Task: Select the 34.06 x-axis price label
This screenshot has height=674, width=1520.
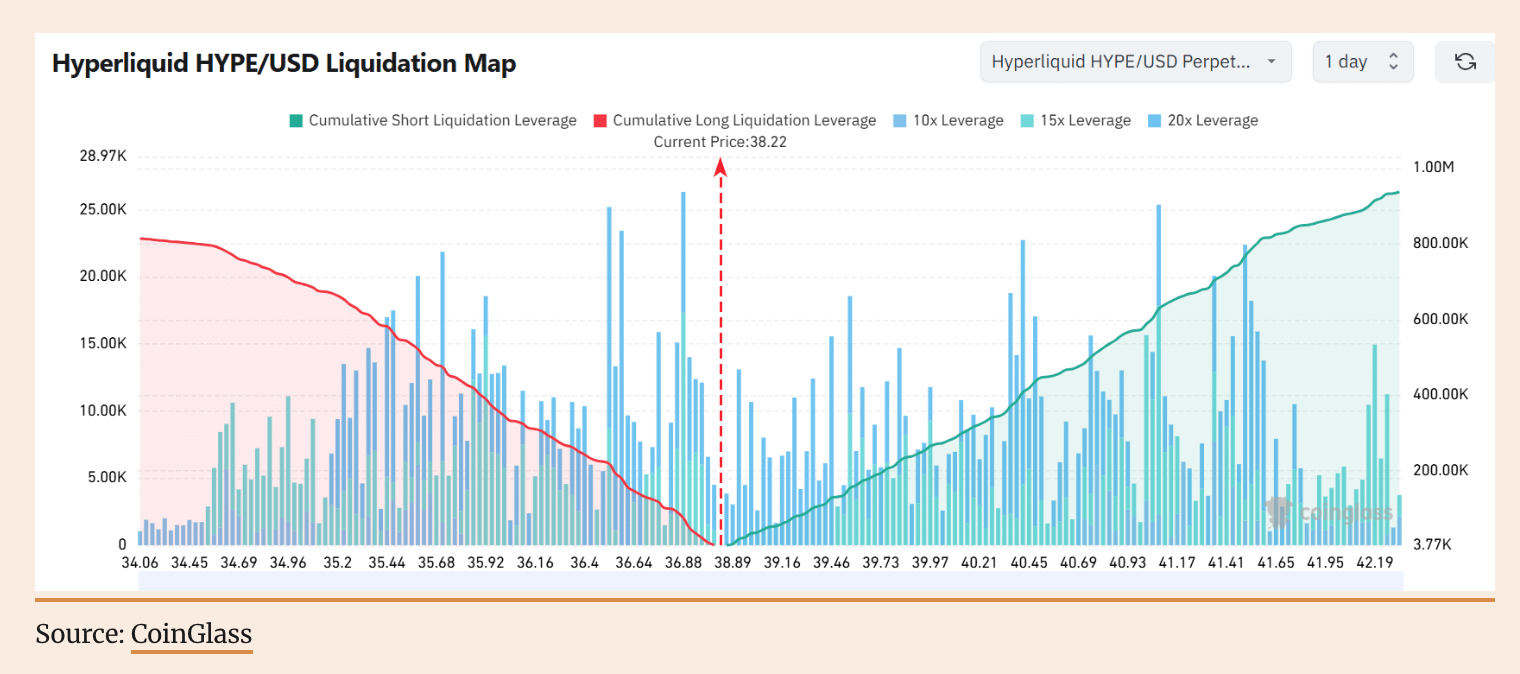Action: 140,563
